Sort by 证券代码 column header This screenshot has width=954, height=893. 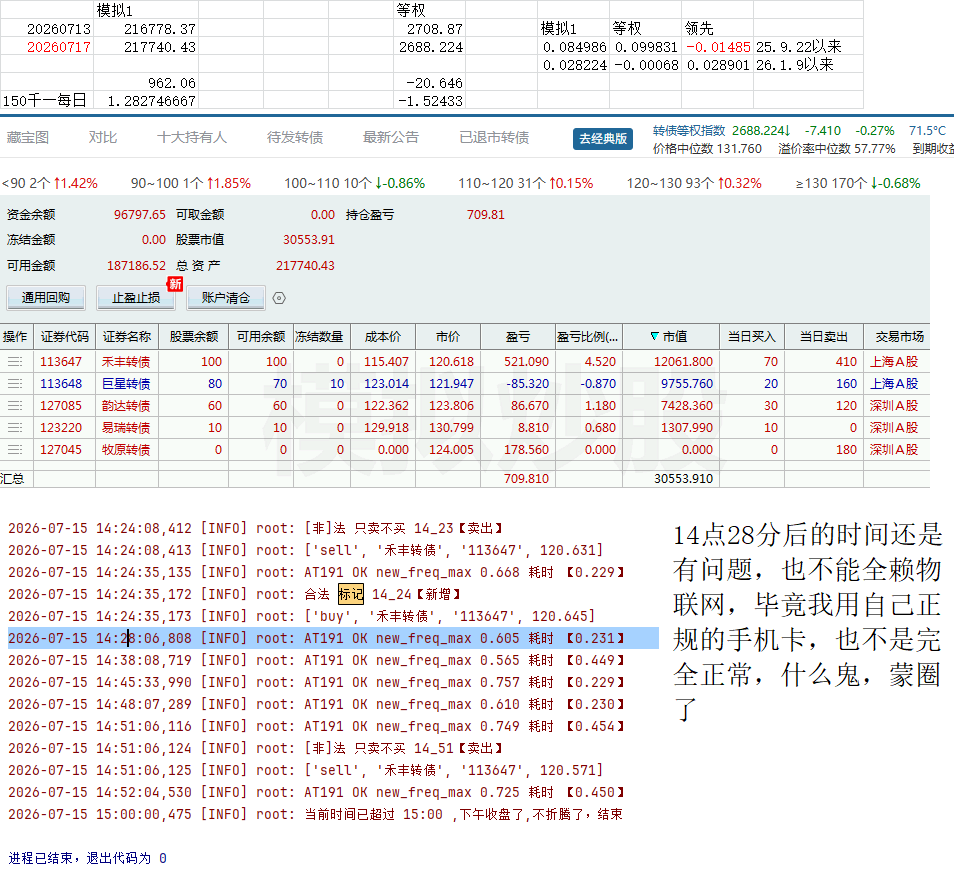coord(64,336)
